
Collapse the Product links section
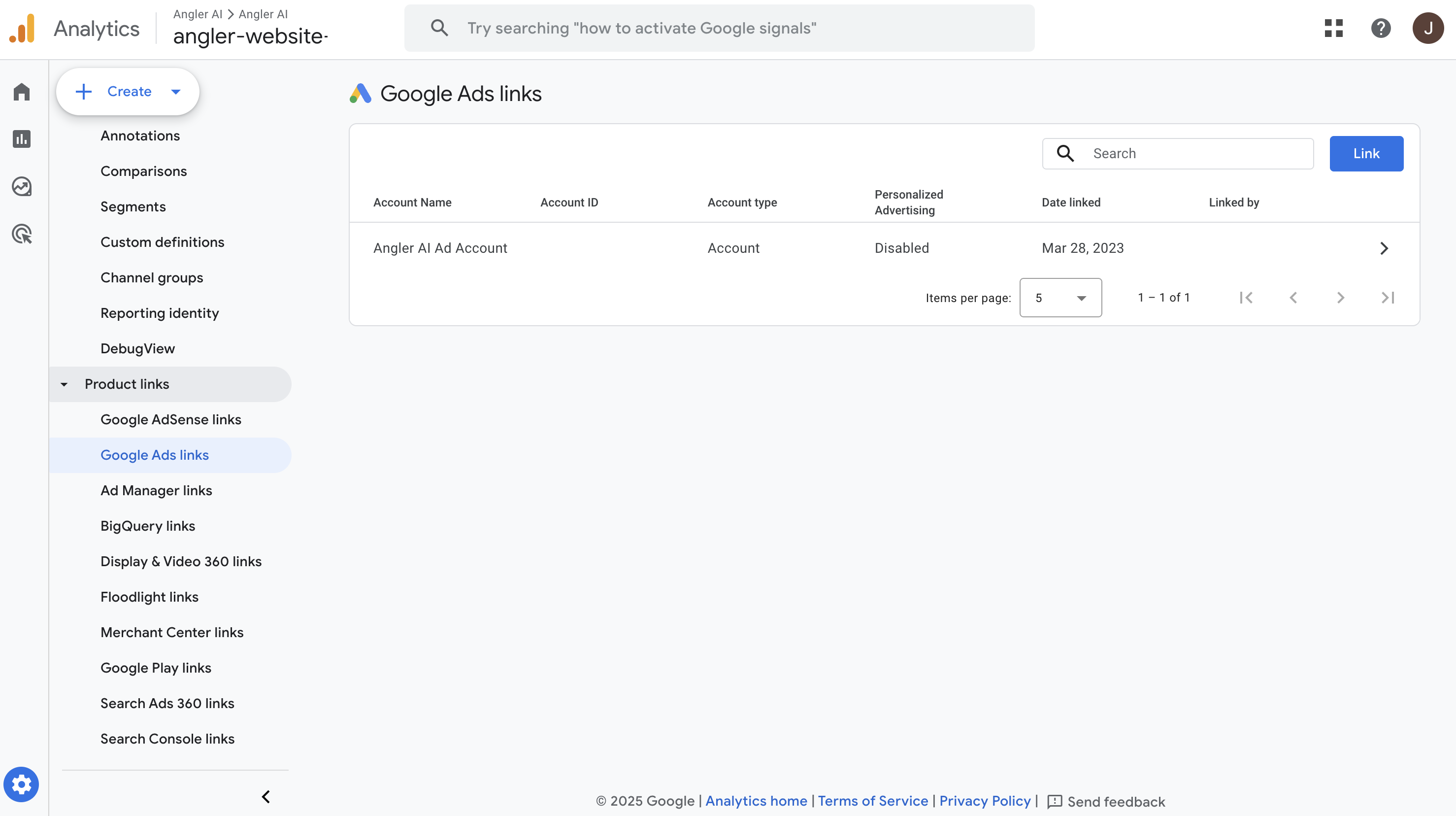tap(64, 384)
